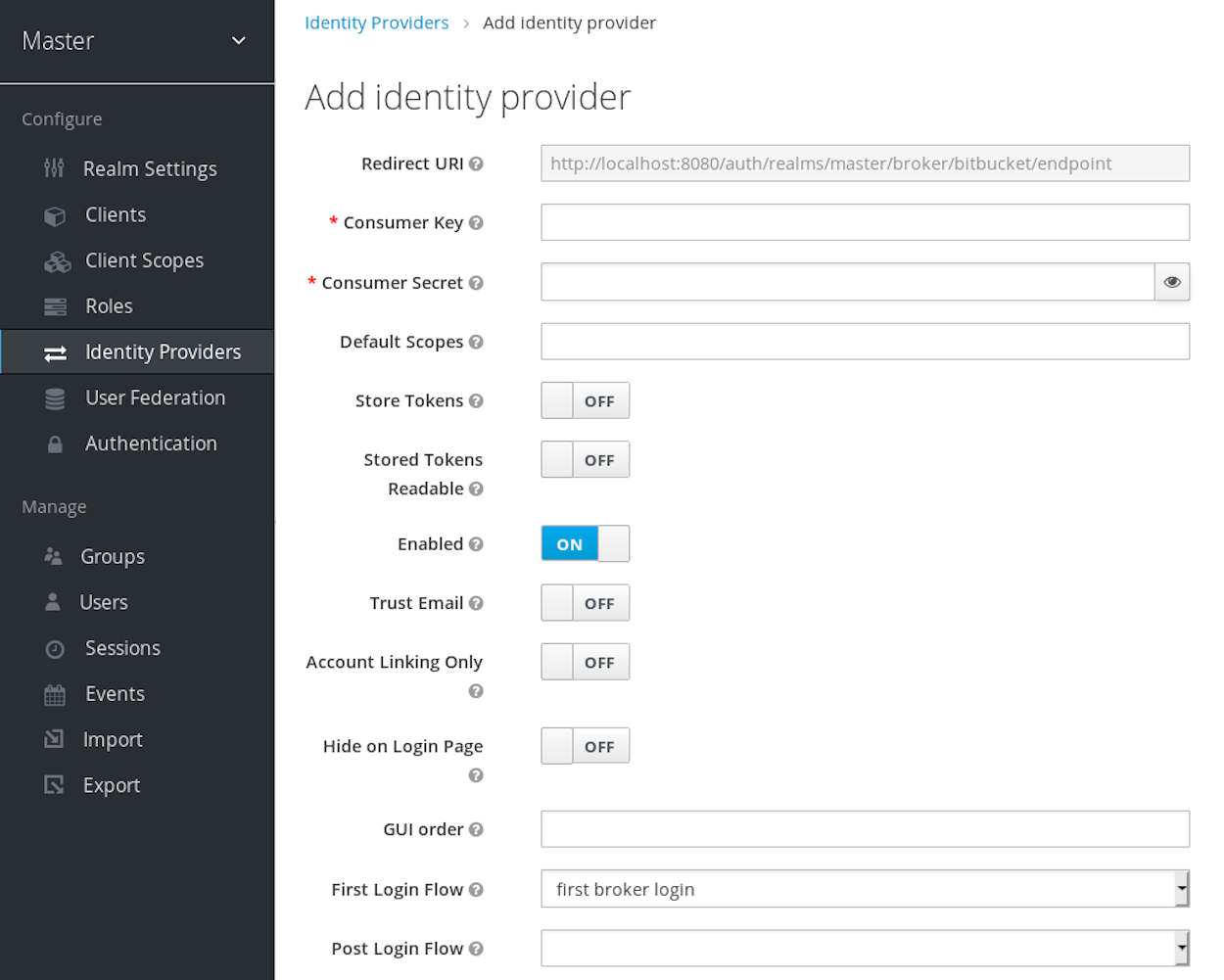Click the Client Scopes cubes icon
This screenshot has width=1224, height=980.
pos(57,261)
